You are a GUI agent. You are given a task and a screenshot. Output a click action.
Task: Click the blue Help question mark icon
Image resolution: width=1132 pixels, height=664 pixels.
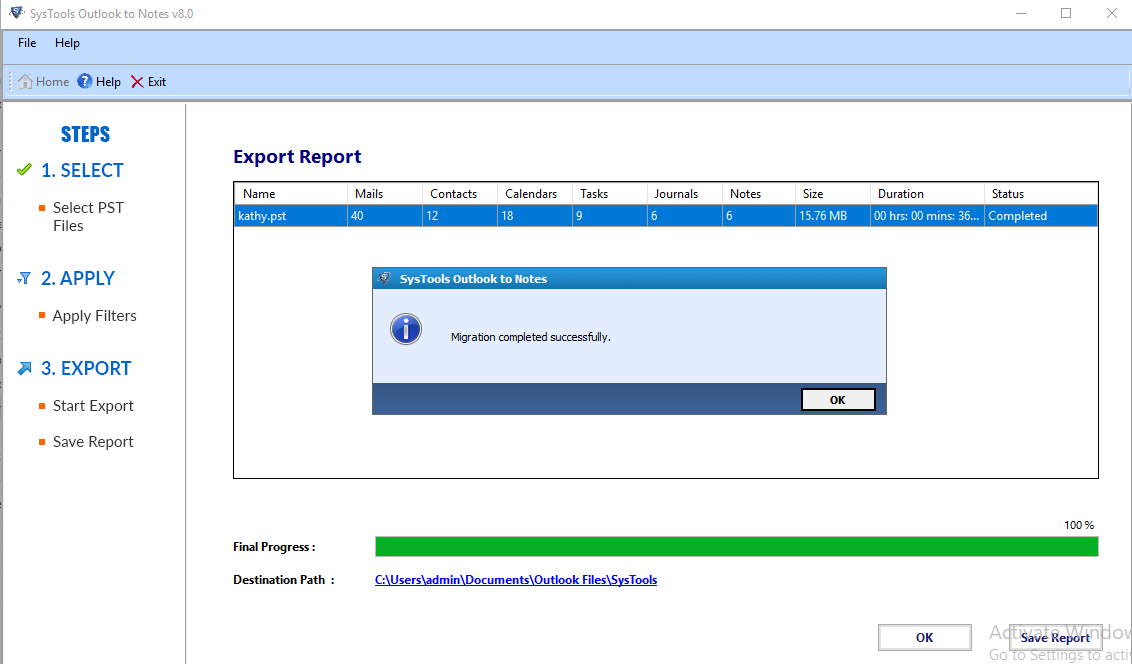click(x=84, y=82)
